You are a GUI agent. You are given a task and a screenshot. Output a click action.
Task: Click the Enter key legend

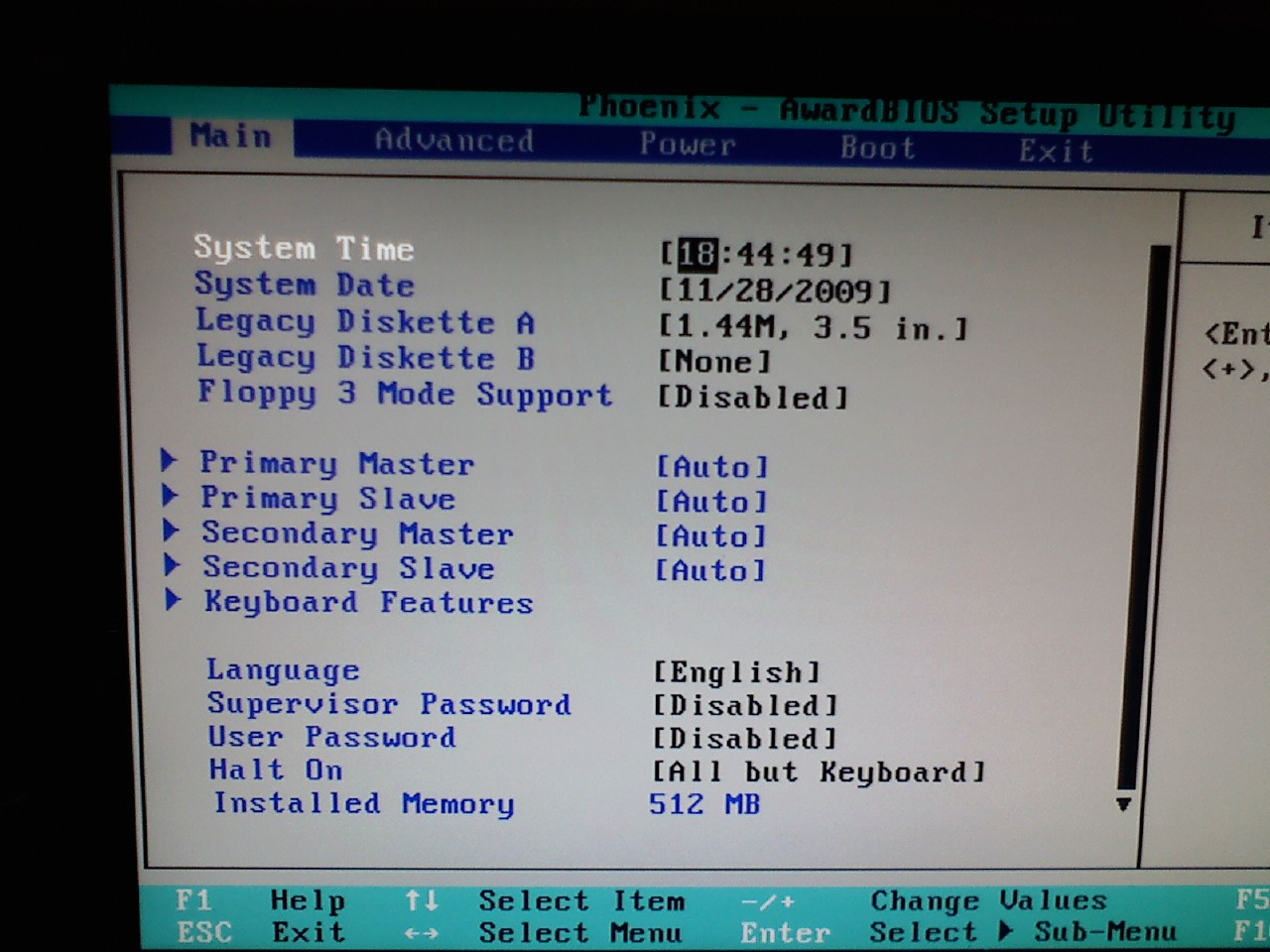tap(785, 934)
